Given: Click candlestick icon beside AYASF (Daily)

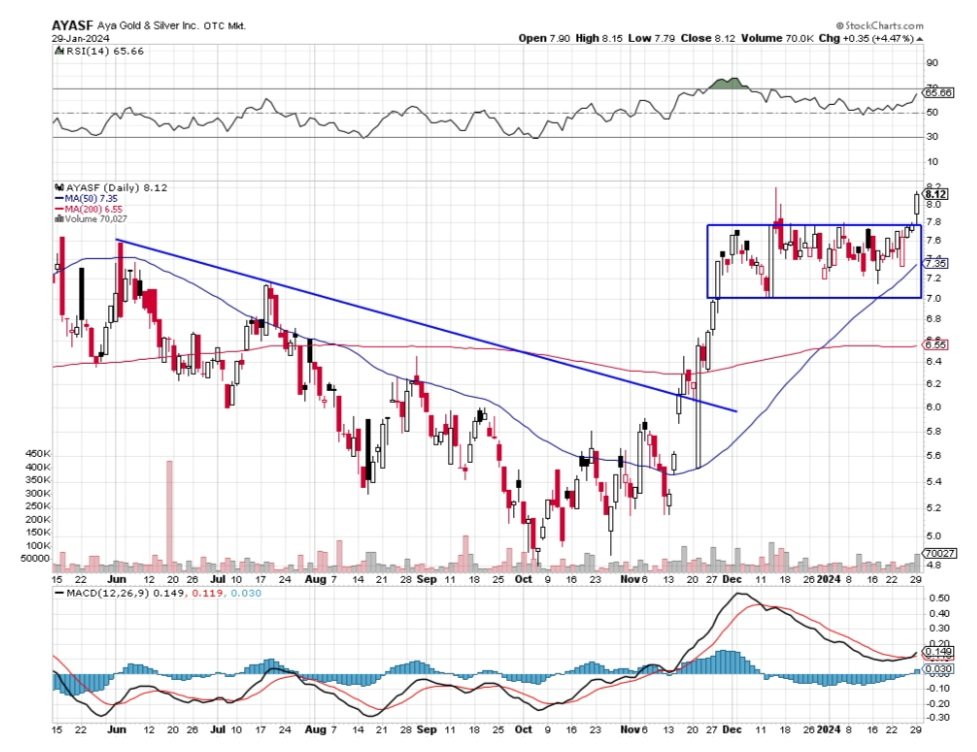Looking at the screenshot, I should pos(60,187).
